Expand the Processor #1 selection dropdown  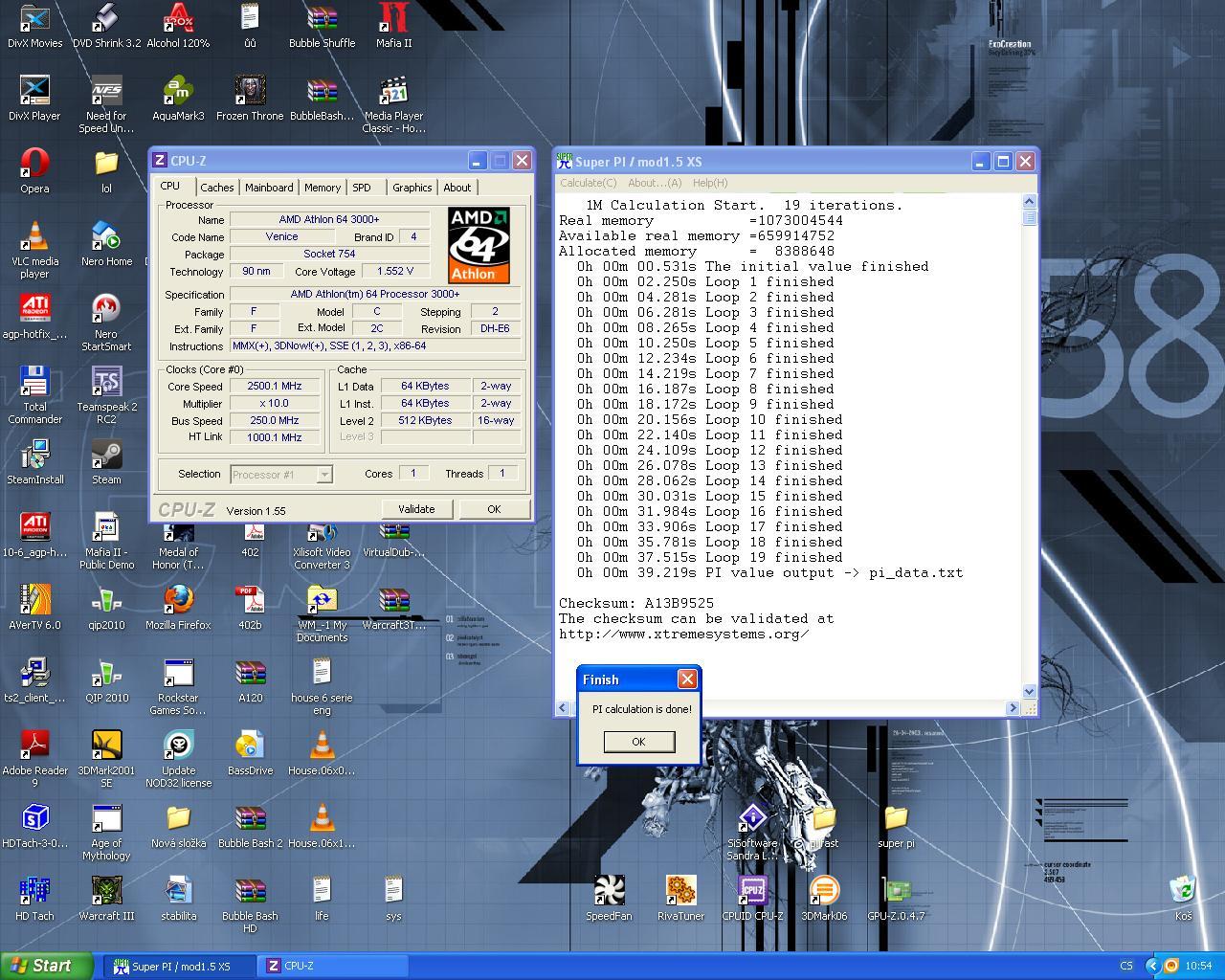coord(324,474)
